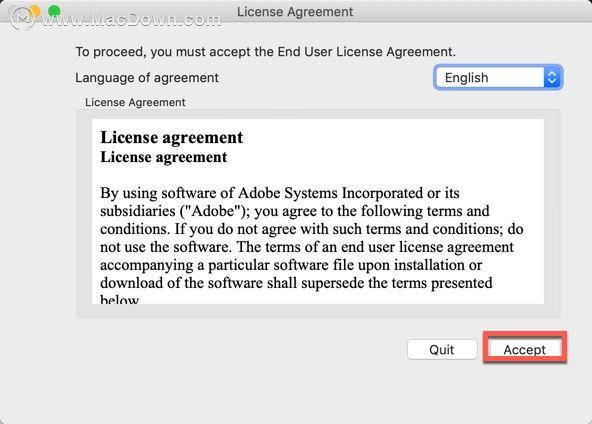Click line starting 'conditions. If you do not agree'
This screenshot has height=424, width=592.
(x=312, y=229)
